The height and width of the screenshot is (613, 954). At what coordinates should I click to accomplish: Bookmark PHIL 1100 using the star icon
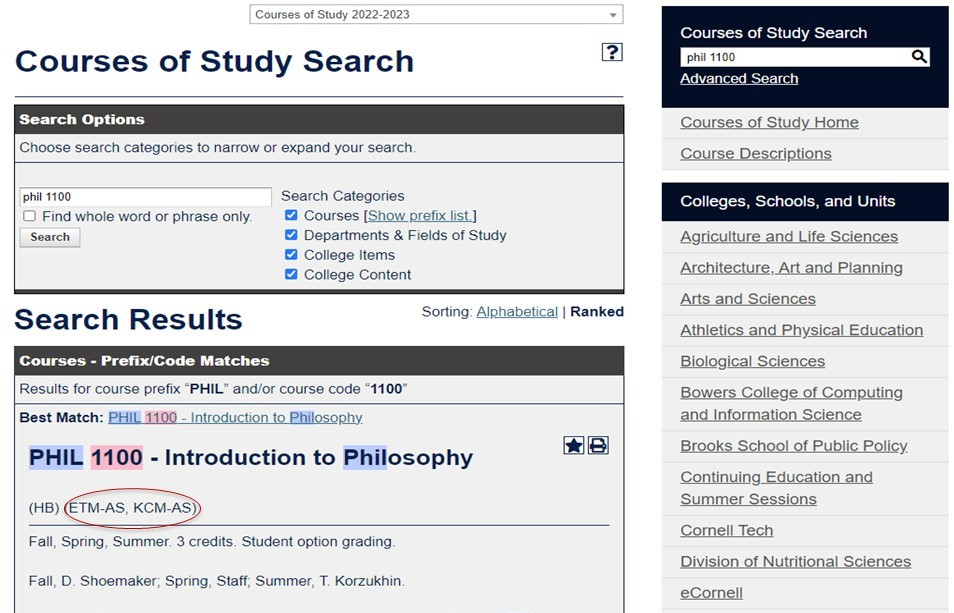tap(573, 444)
